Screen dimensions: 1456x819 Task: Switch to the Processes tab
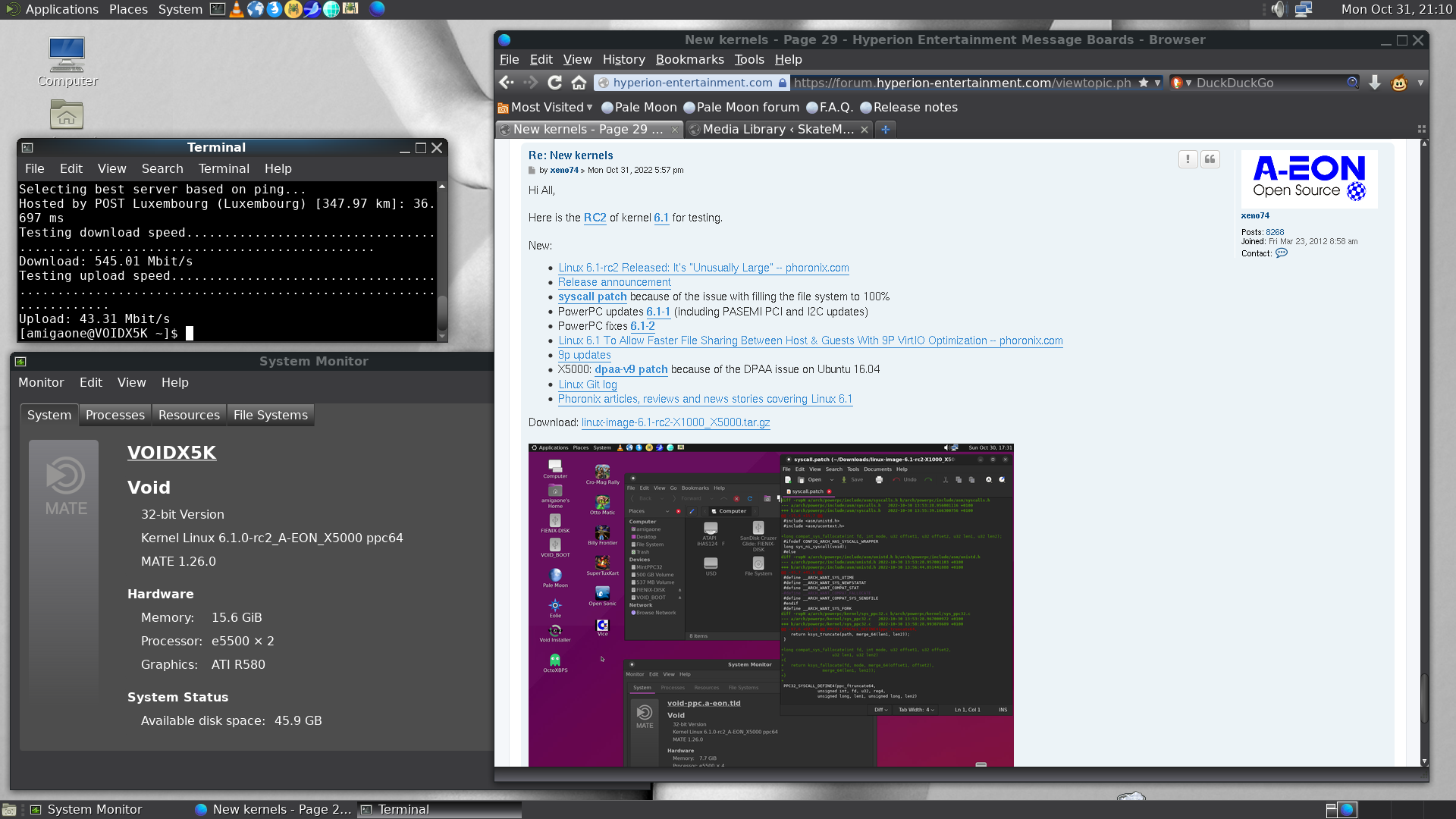coord(115,415)
